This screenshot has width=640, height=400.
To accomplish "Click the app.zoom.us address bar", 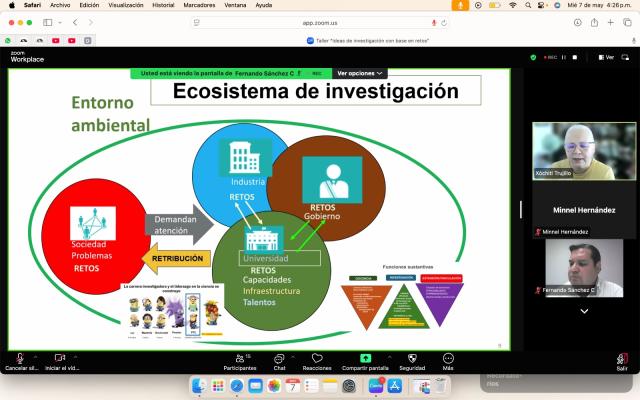I will tap(320, 22).
